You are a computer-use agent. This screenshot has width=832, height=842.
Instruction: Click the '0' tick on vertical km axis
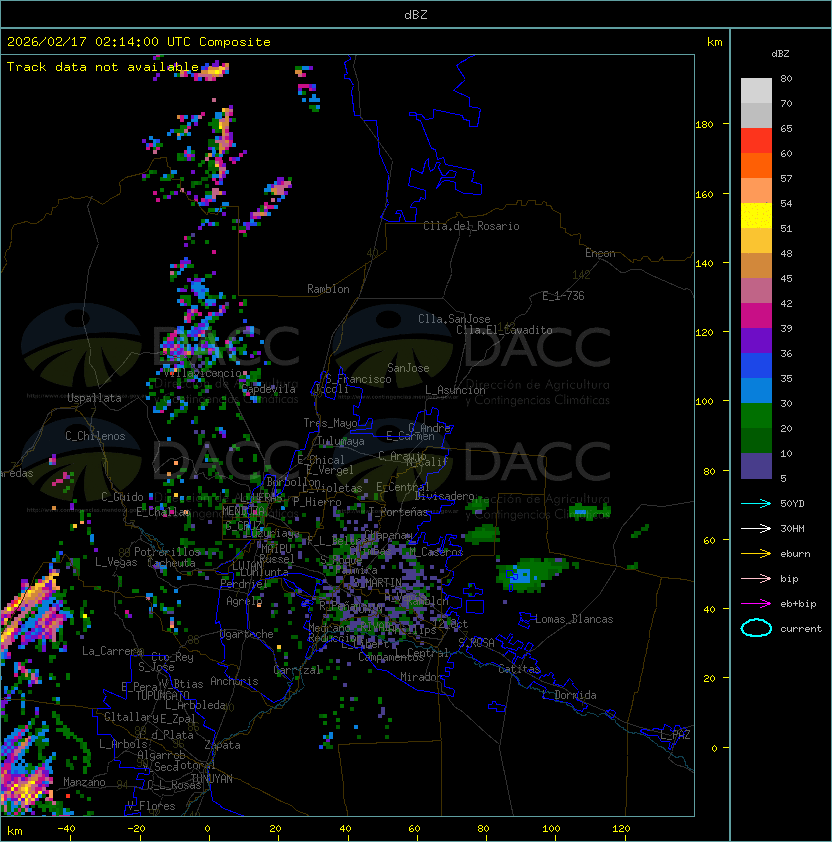(x=714, y=749)
